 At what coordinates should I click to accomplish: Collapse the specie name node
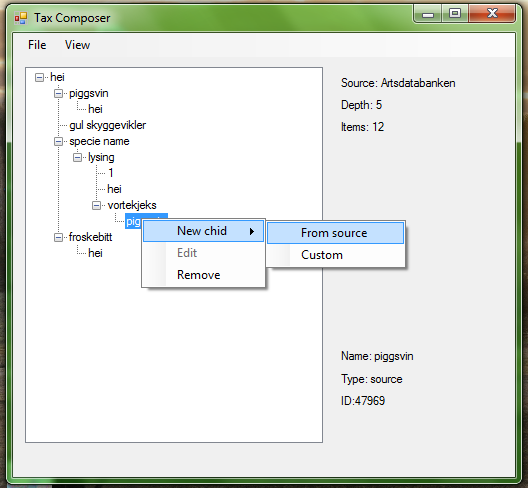(59, 141)
